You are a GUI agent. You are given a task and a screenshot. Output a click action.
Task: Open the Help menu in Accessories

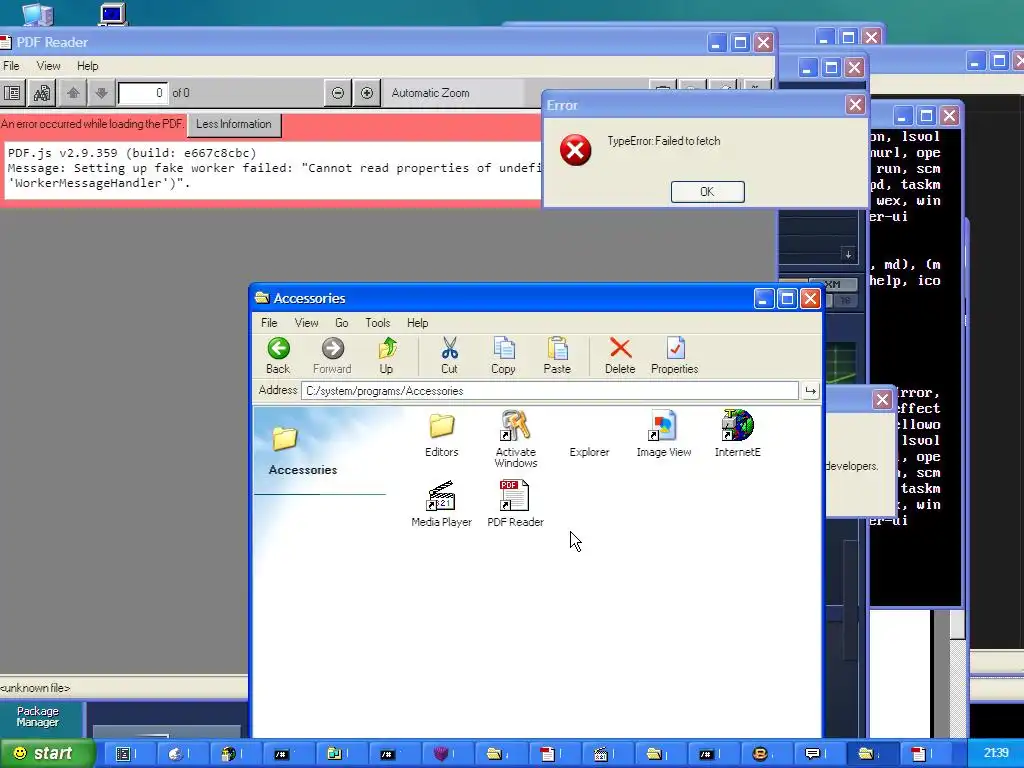tap(417, 323)
